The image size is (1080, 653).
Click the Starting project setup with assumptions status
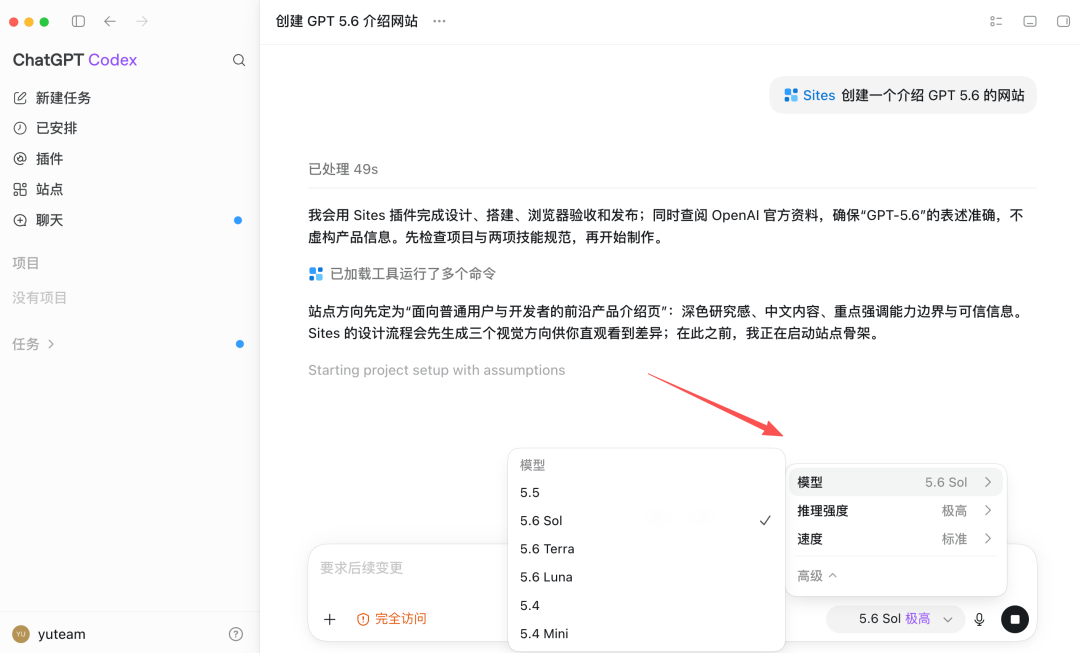437,370
